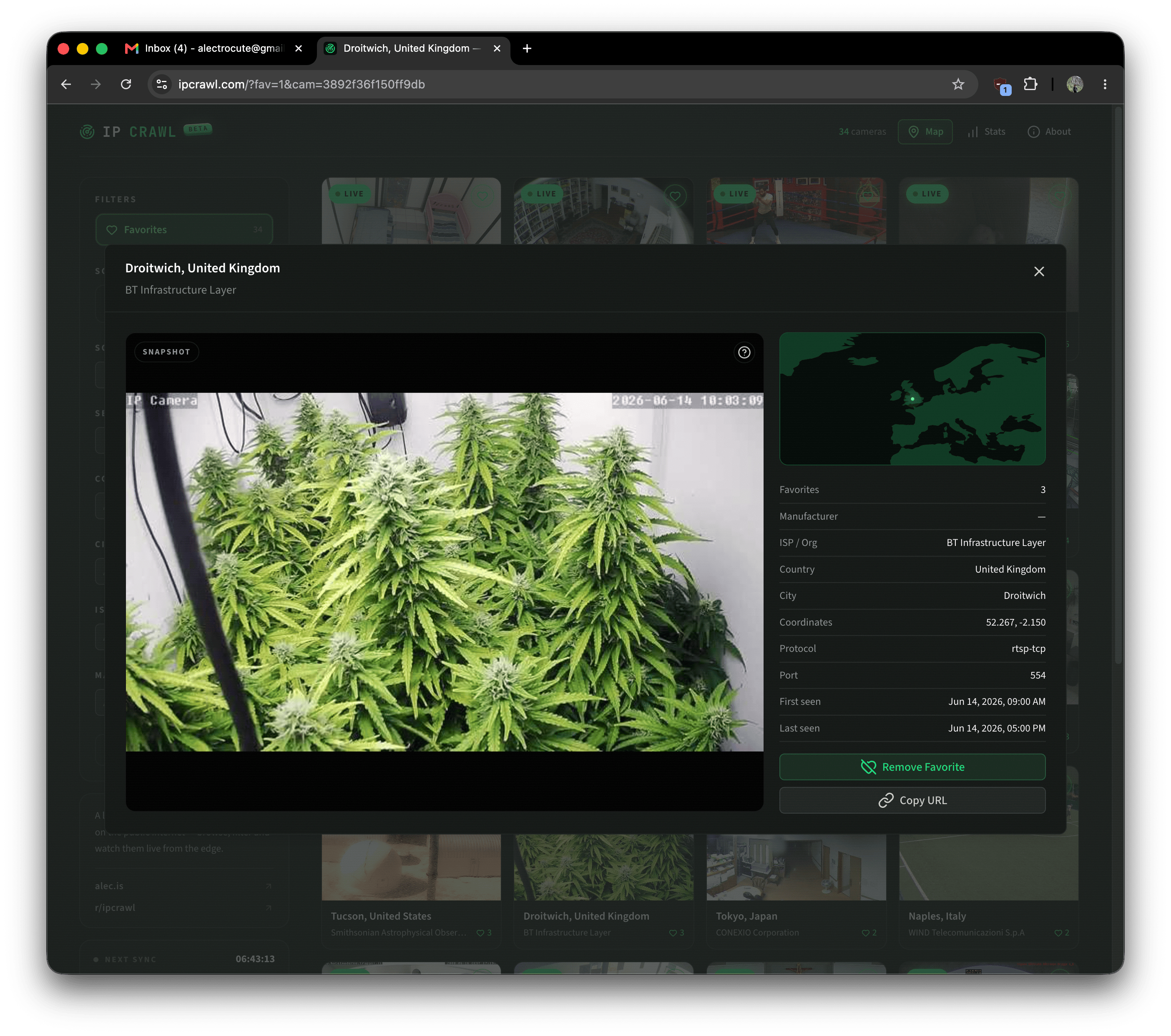This screenshot has height=1036, width=1171.
Task: Click the ISP value BT Infrastructure Layer
Action: (996, 543)
